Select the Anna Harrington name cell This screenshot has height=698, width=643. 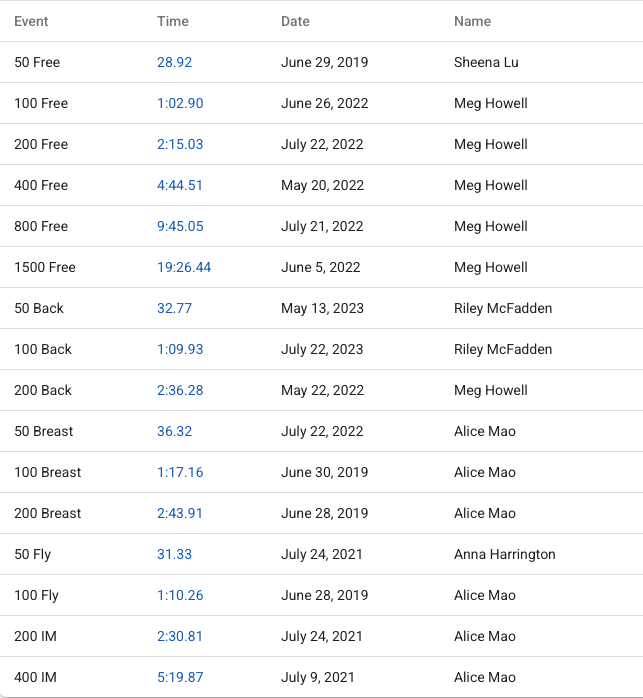pos(504,554)
